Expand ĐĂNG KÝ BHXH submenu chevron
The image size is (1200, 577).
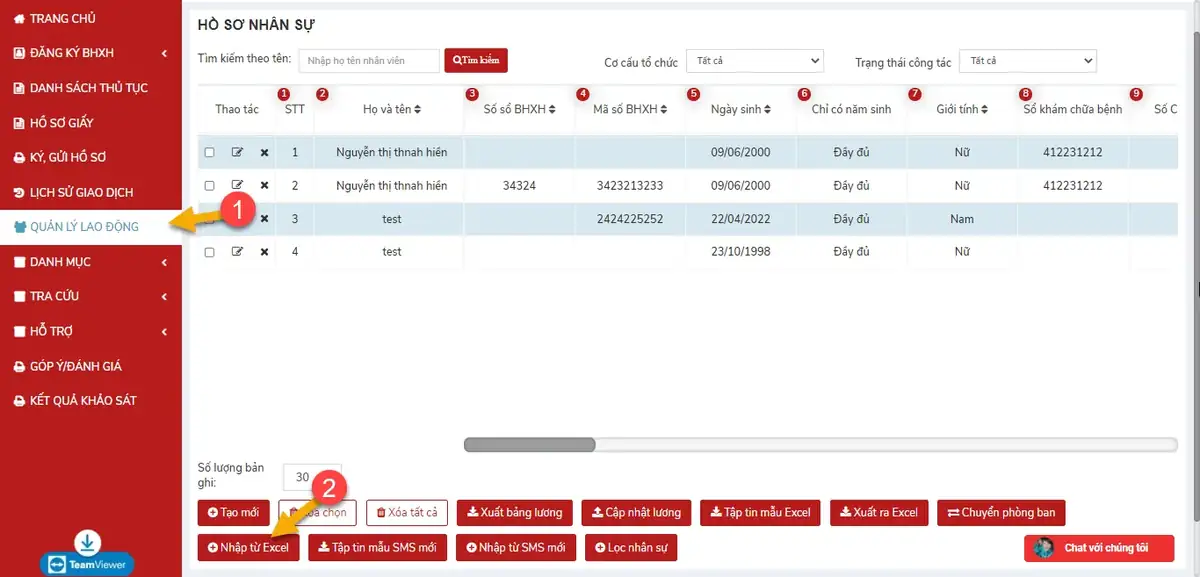[164, 53]
